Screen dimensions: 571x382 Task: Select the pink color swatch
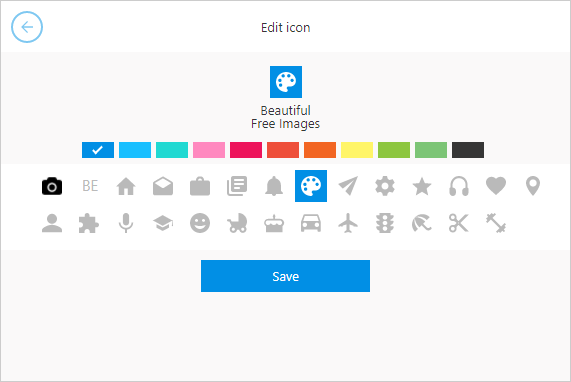tap(209, 150)
